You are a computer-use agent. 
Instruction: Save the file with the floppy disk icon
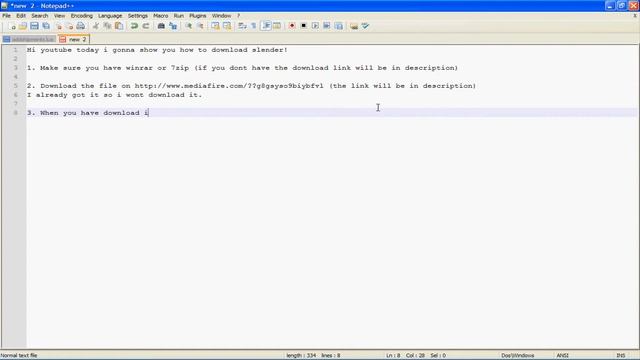pos(34,26)
